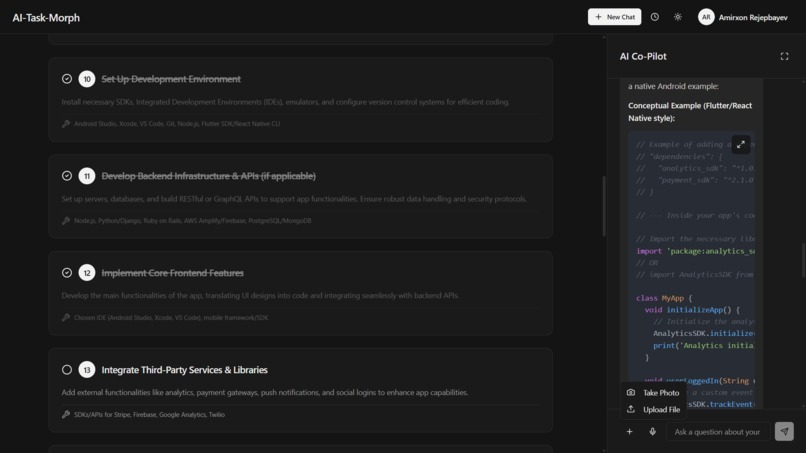Select the Set Up Development Environment title

tap(171, 79)
